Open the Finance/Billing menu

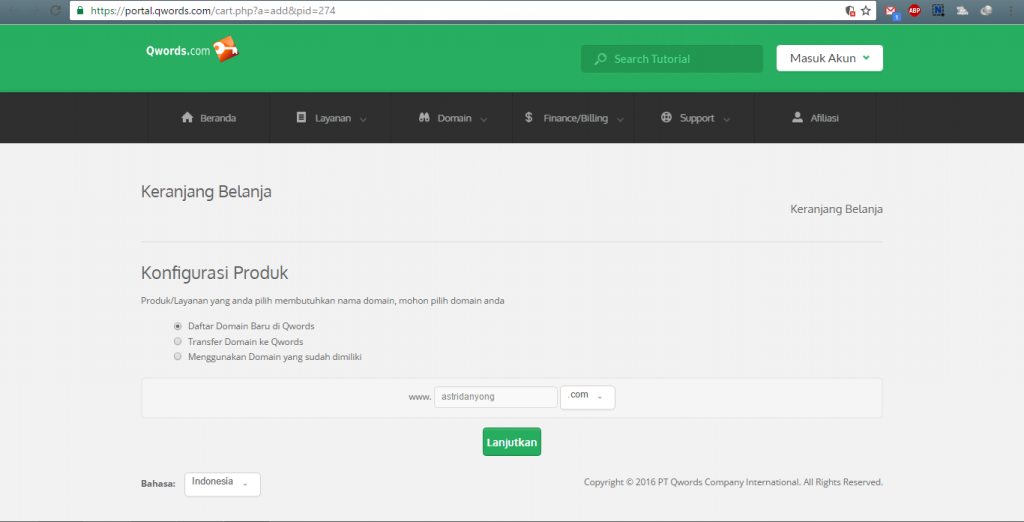click(x=573, y=118)
